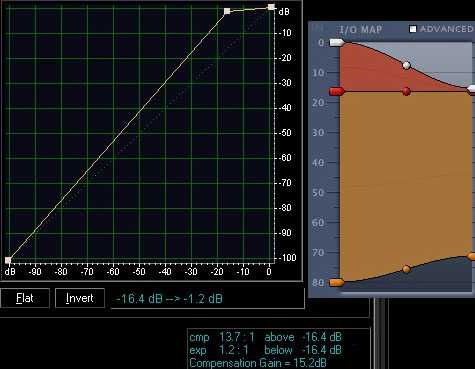Click the Flat button
The height and width of the screenshot is (369, 475).
(25, 298)
